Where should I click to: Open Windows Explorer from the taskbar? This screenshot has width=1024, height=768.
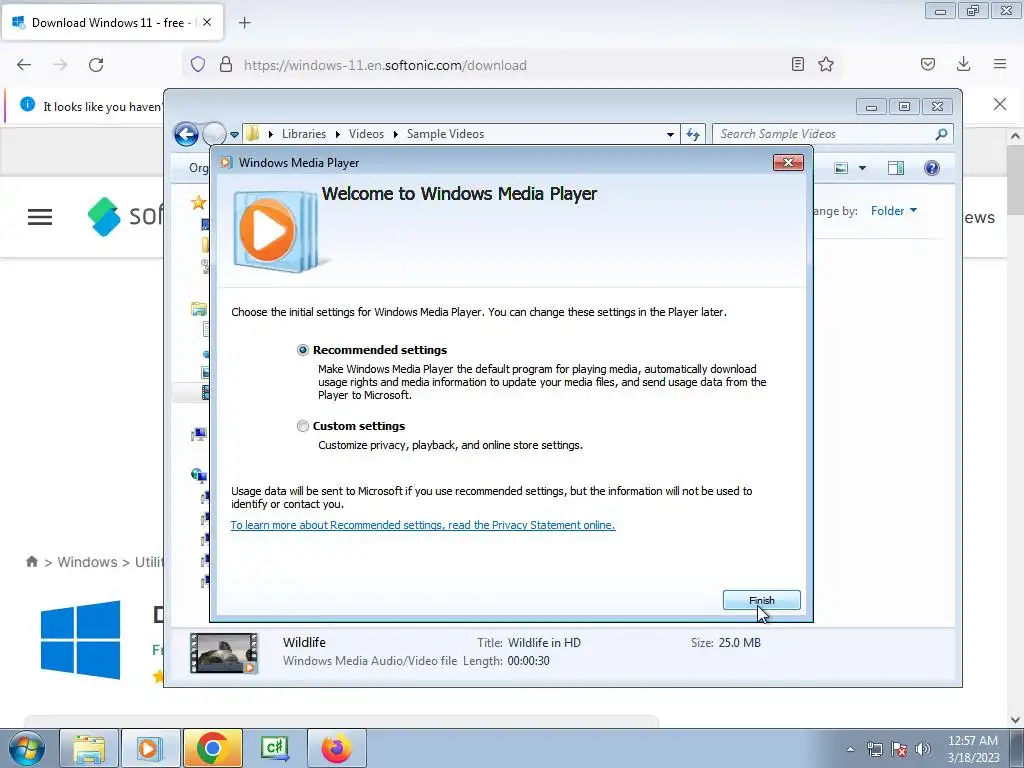pos(89,748)
